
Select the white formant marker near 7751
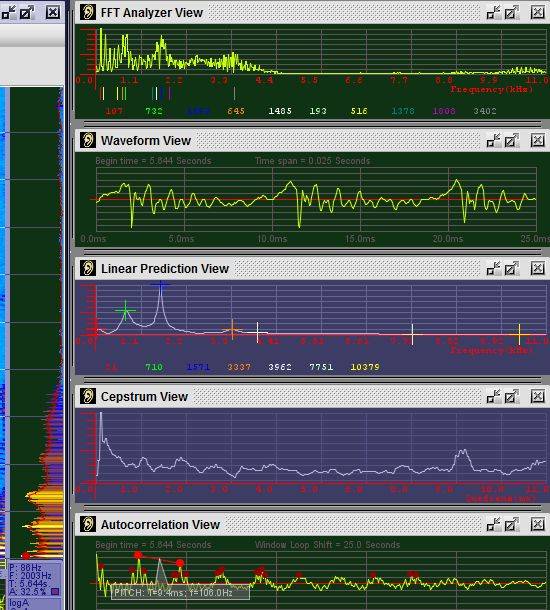tap(412, 334)
